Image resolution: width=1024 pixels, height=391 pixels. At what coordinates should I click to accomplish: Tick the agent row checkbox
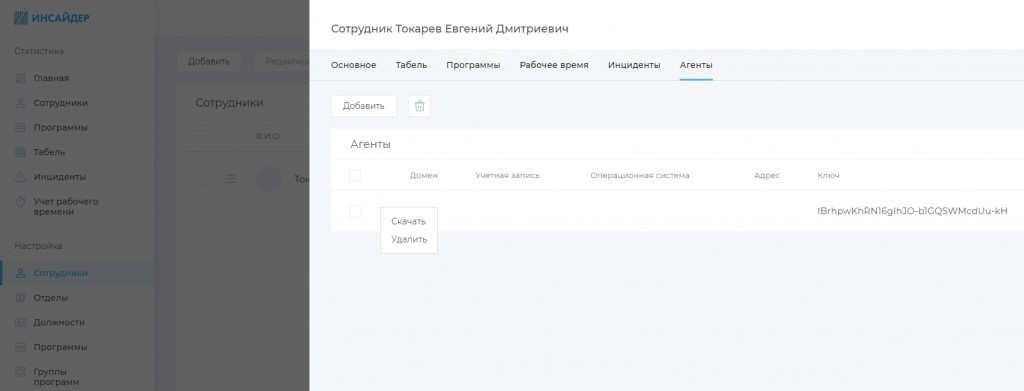pos(355,211)
